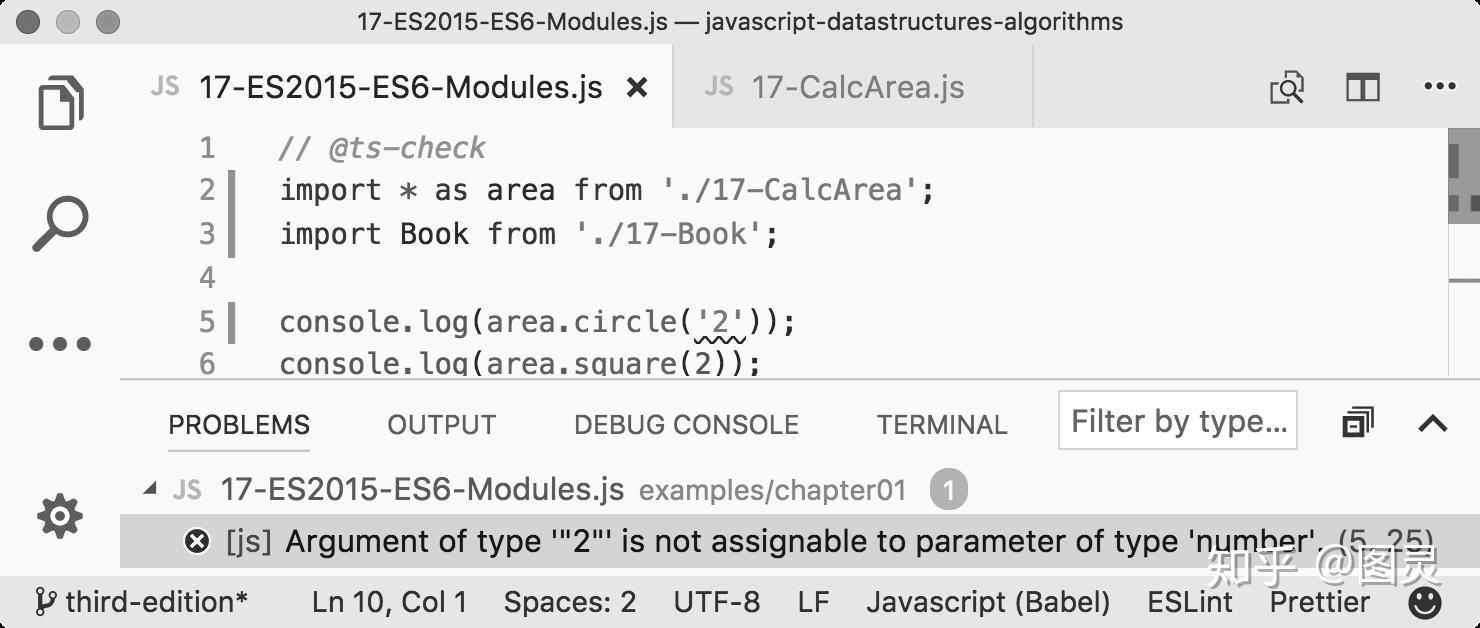Open the language mode picker 'Javascript (Babel)'

(x=988, y=602)
